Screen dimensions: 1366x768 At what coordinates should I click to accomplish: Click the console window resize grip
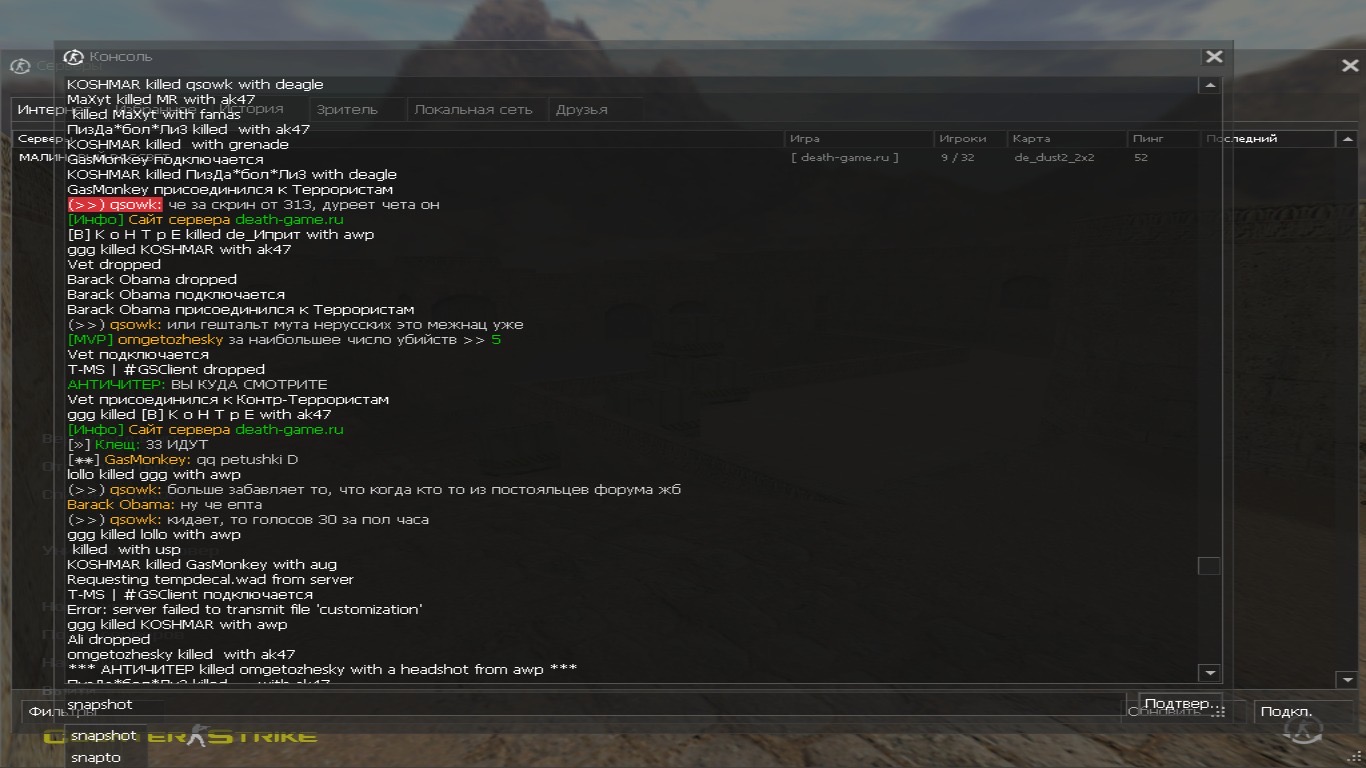[1218, 711]
